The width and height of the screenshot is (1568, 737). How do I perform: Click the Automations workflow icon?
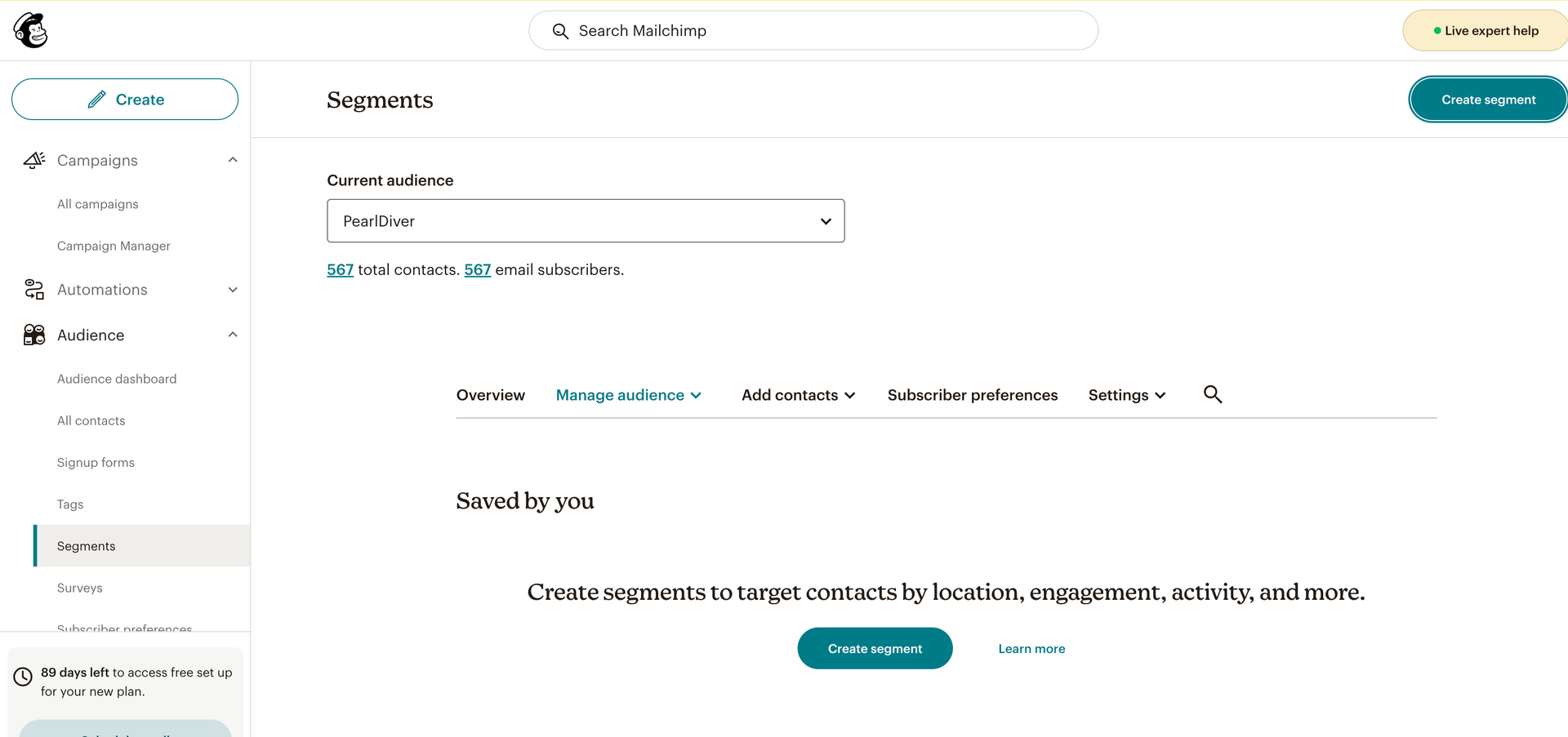[34, 290]
